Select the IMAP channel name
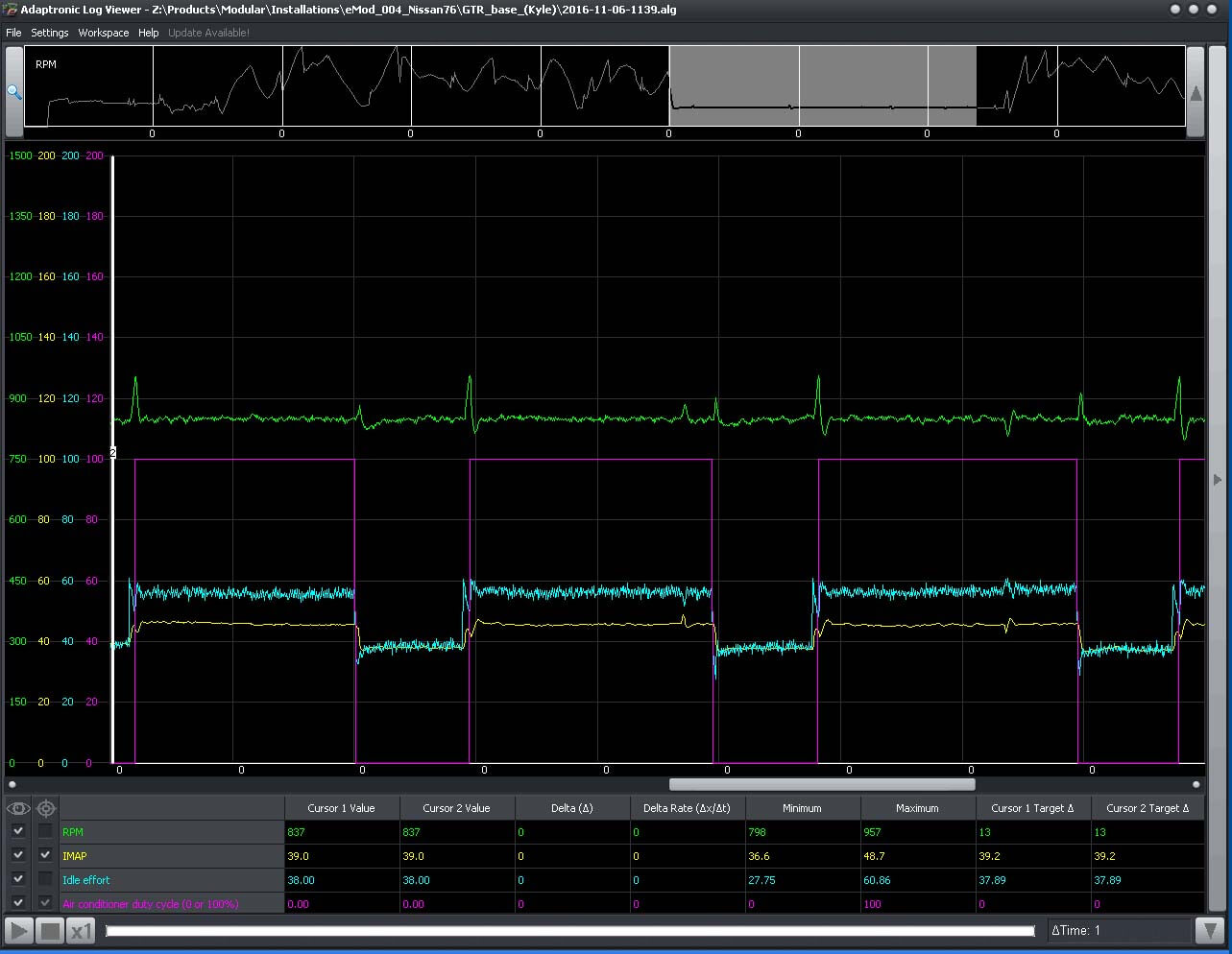This screenshot has height=954, width=1232. click(x=75, y=856)
